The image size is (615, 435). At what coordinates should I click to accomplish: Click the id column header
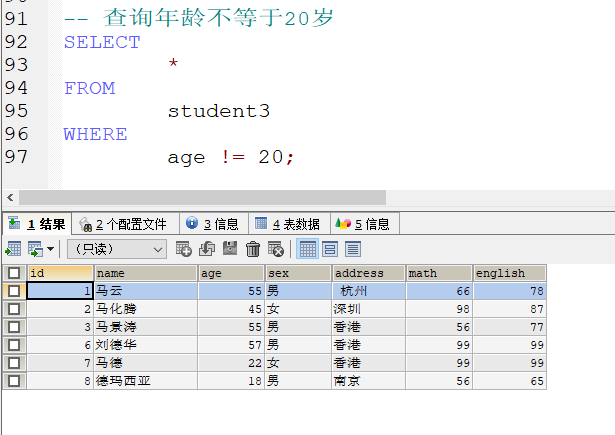[x=60, y=273]
